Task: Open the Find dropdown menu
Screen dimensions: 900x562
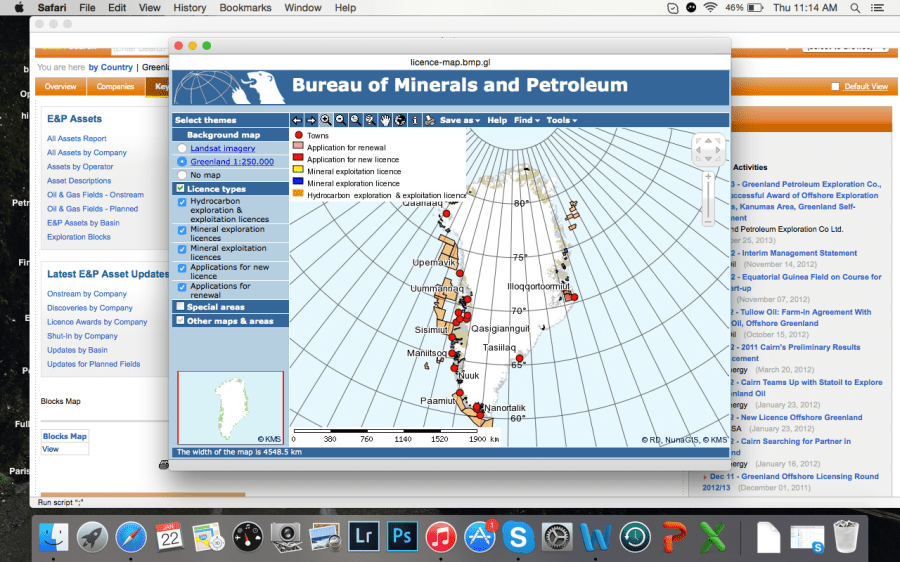Action: [526, 120]
